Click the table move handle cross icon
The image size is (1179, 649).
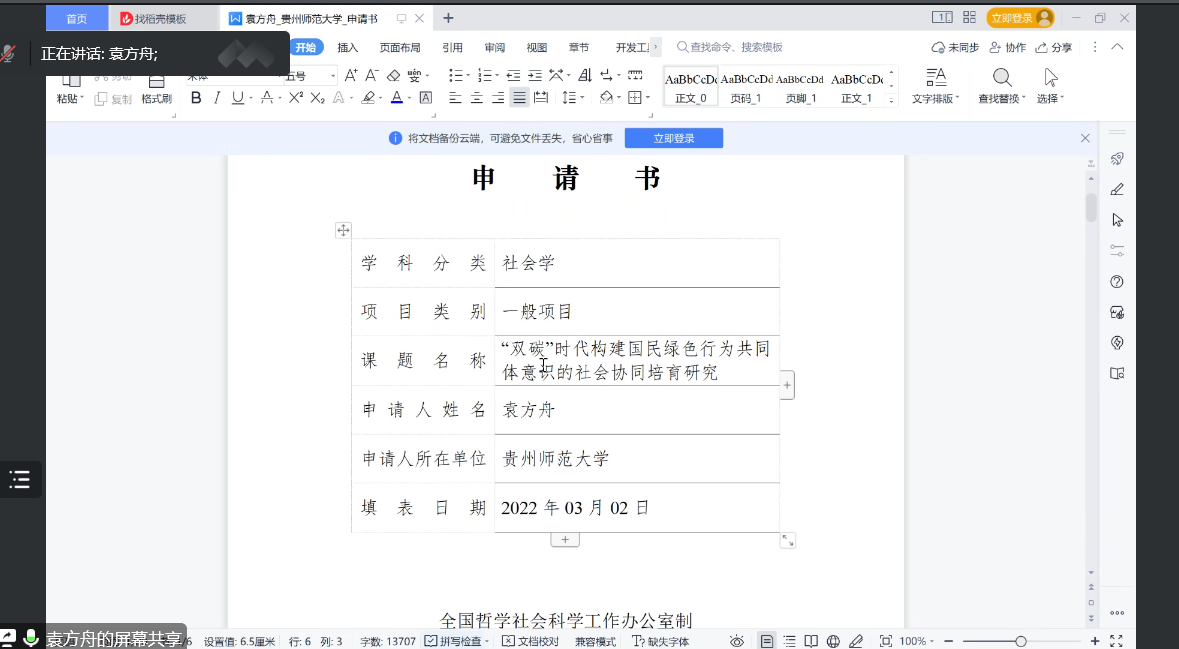click(343, 230)
